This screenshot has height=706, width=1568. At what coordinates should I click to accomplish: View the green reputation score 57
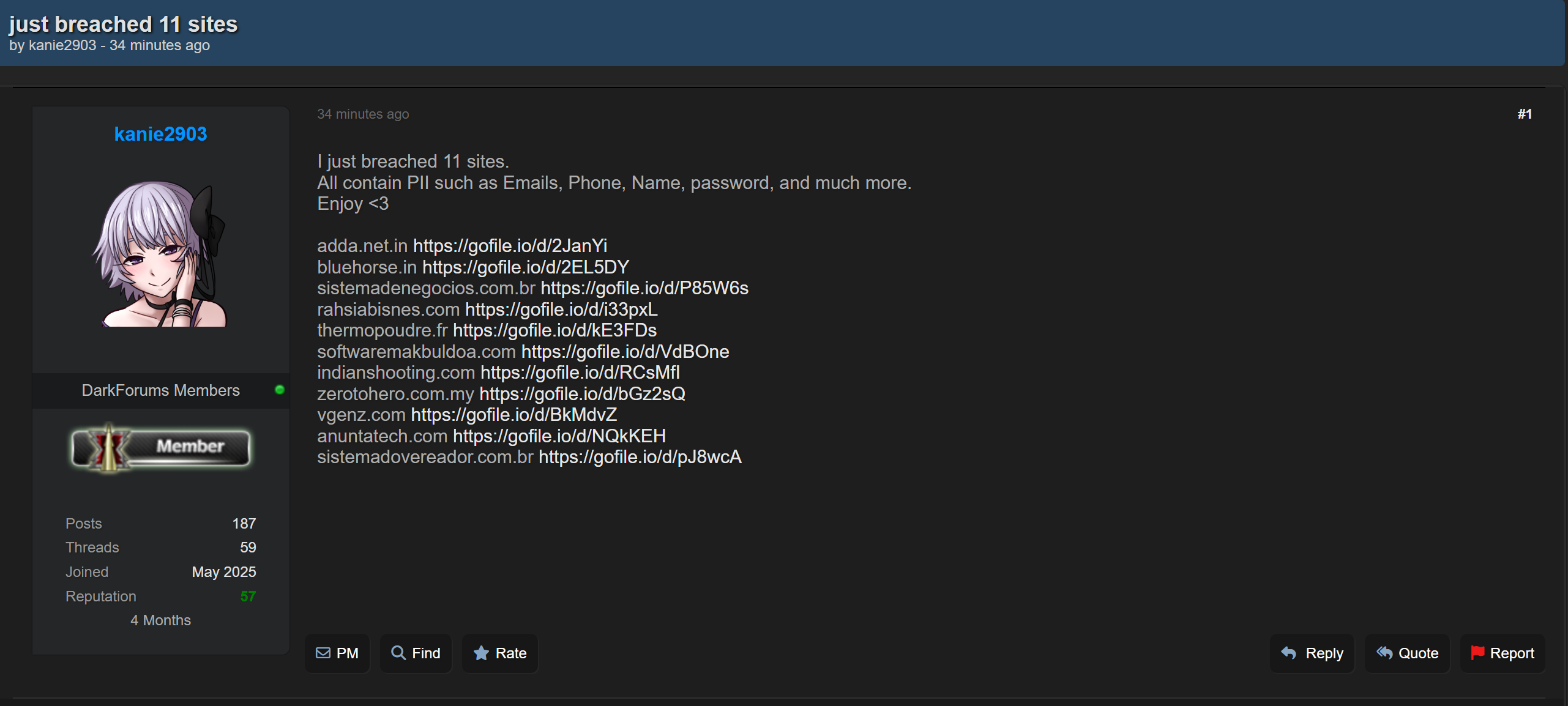click(x=248, y=596)
